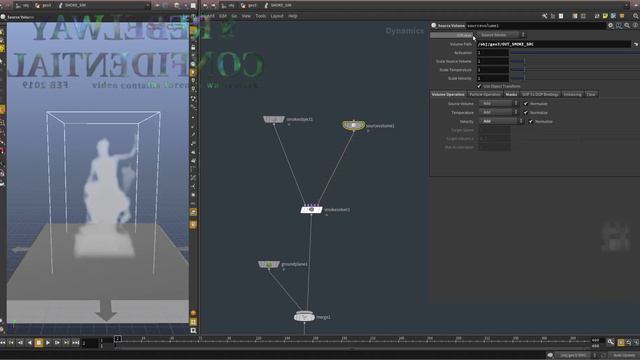The width and height of the screenshot is (640, 360).
Task: Step forward one frame
Action: [x=57, y=343]
